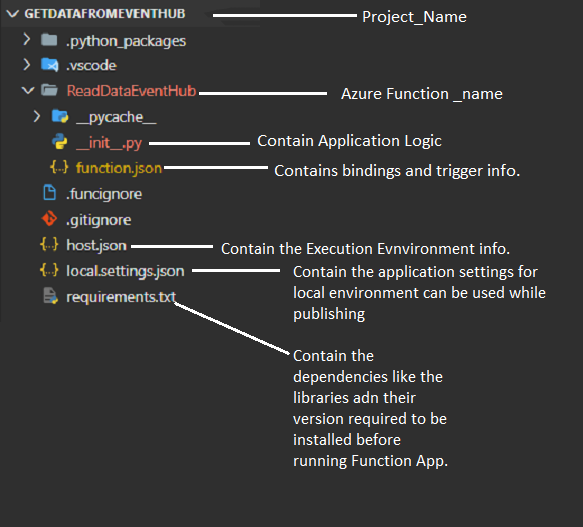Open the .gitignore file
Viewport: 583px width, 527px height.
[99, 220]
